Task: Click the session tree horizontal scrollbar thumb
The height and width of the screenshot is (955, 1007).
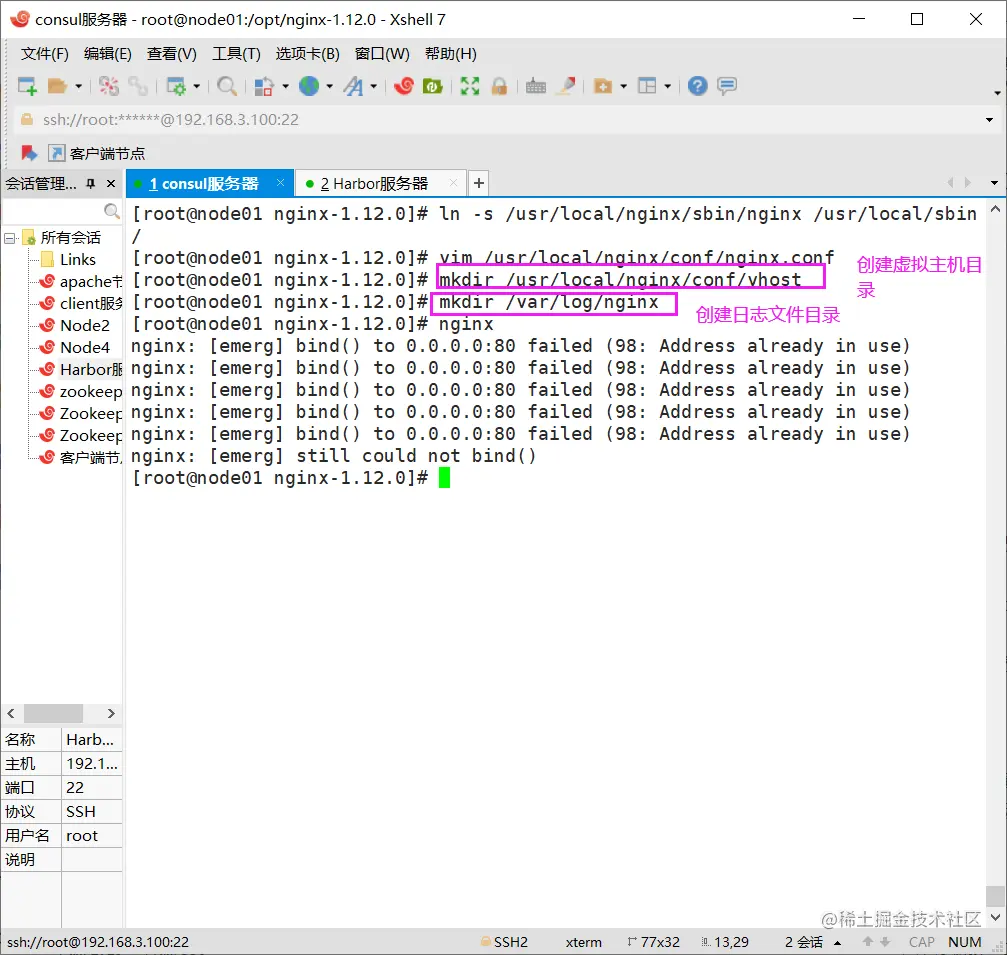Action: [53, 714]
